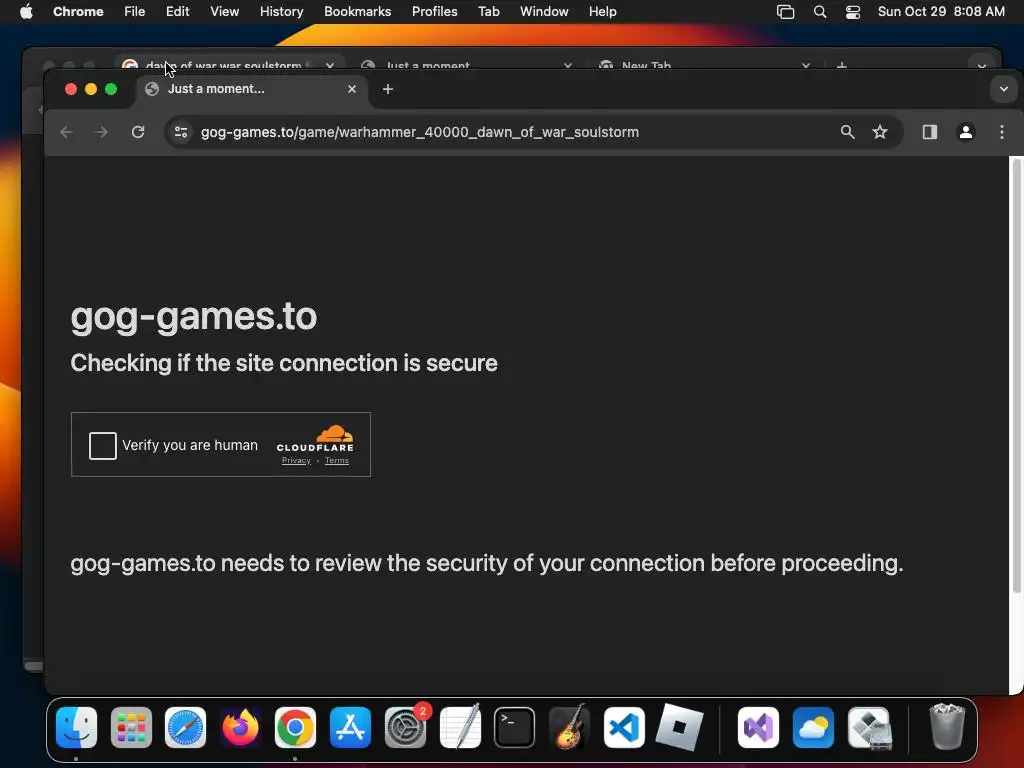Open a new tab with plus button
Image resolution: width=1024 pixels, height=768 pixels.
tap(388, 89)
